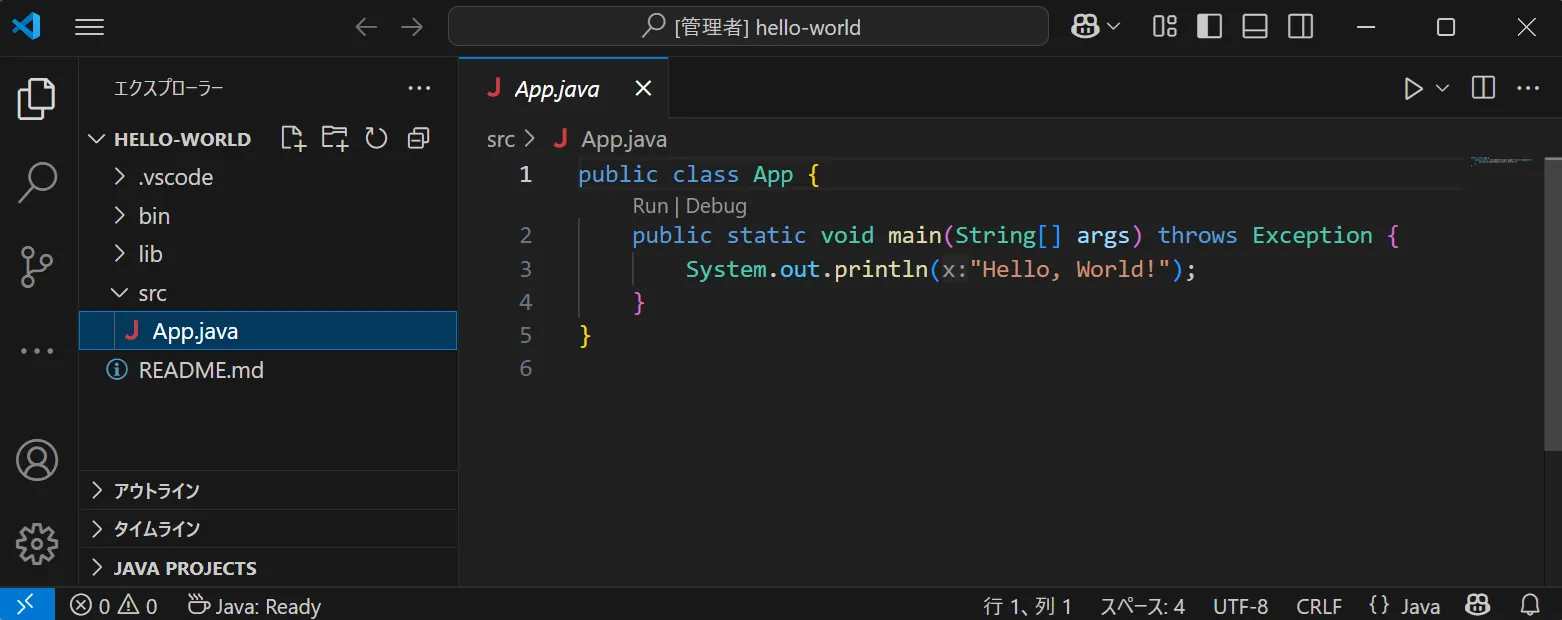Open the Customize Layout icon
The image size is (1562, 620).
(x=1164, y=27)
